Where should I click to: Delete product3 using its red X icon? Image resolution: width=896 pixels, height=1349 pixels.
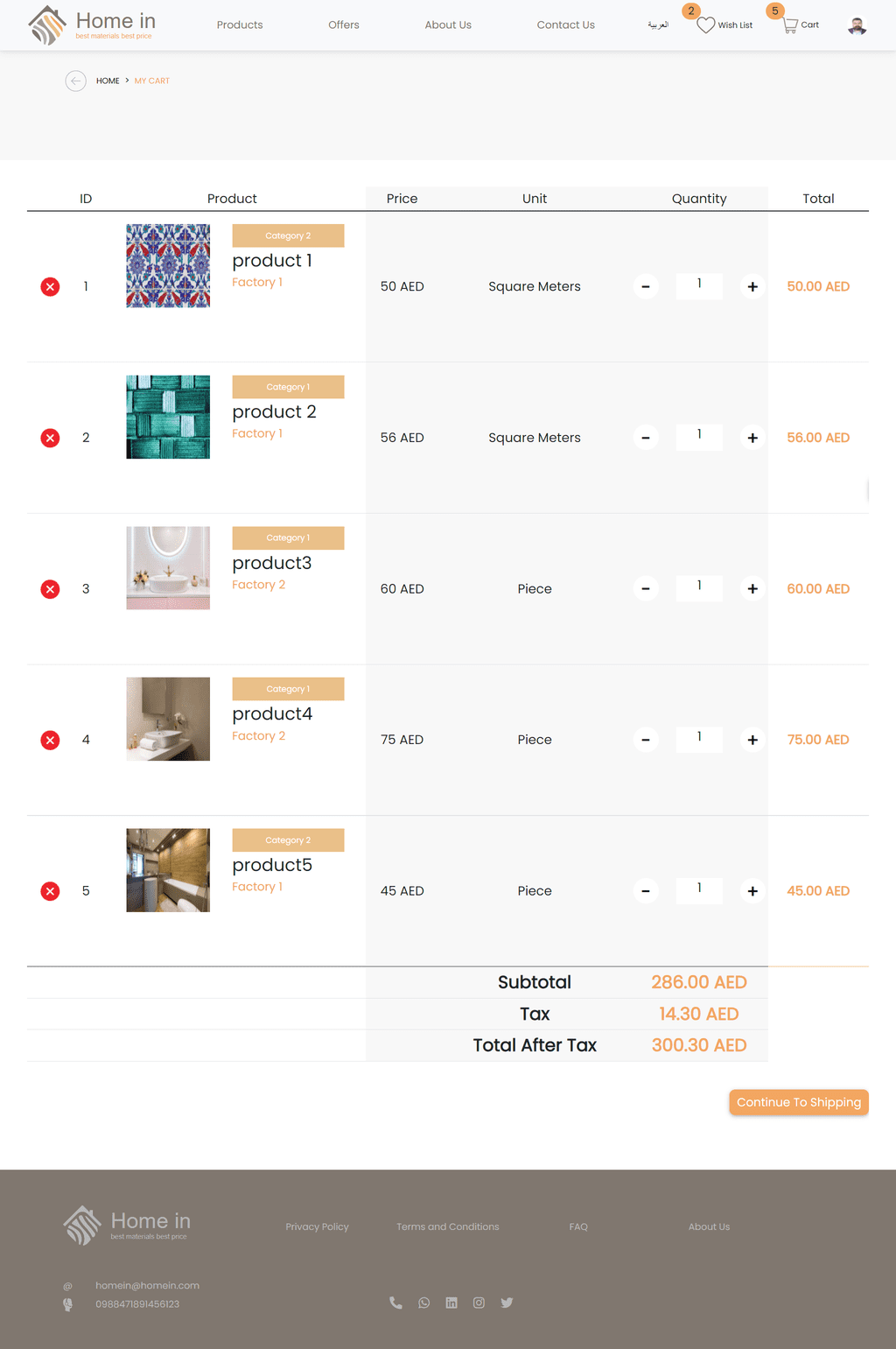tap(51, 589)
